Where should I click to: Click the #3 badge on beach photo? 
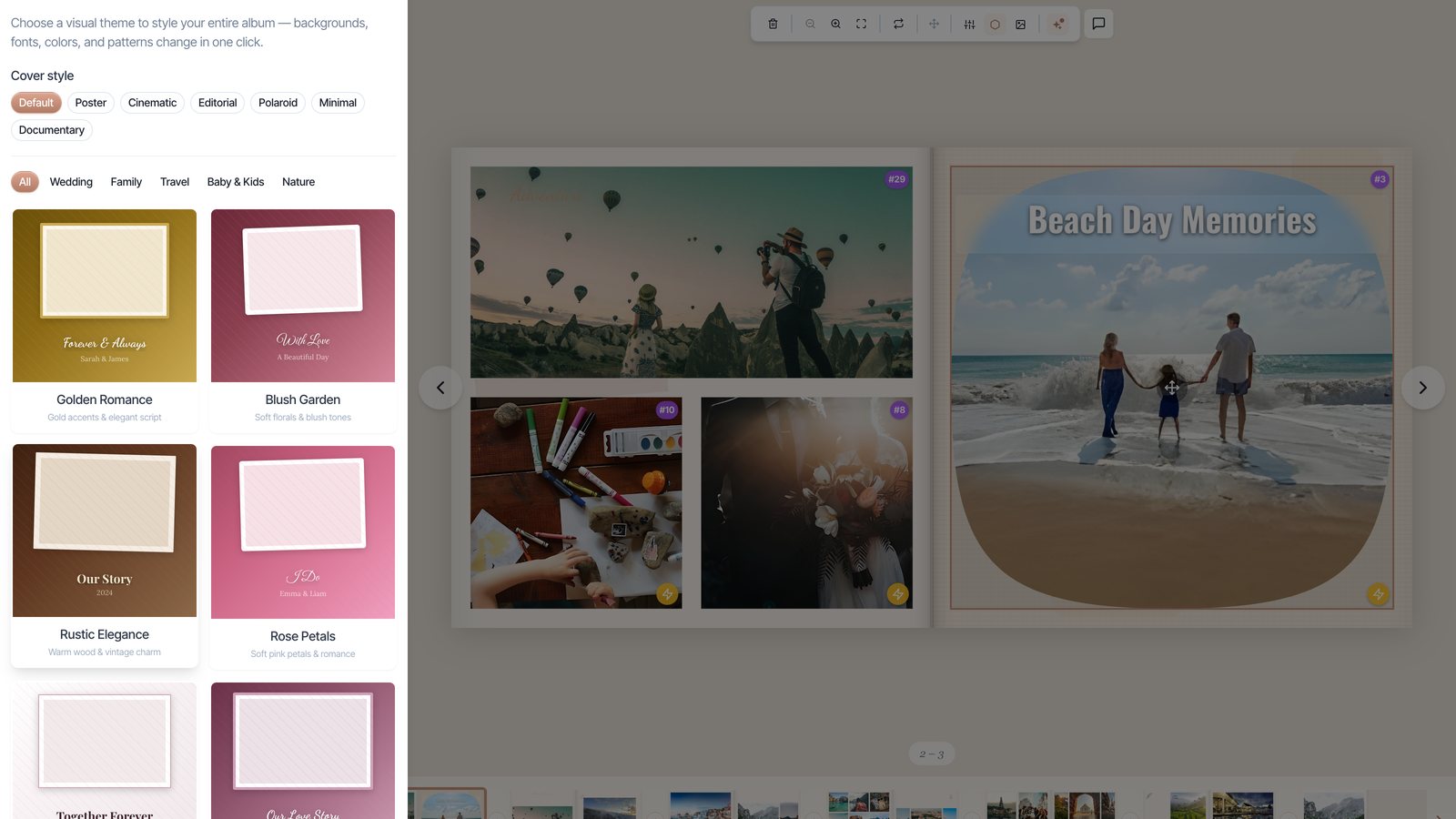[x=1380, y=179]
